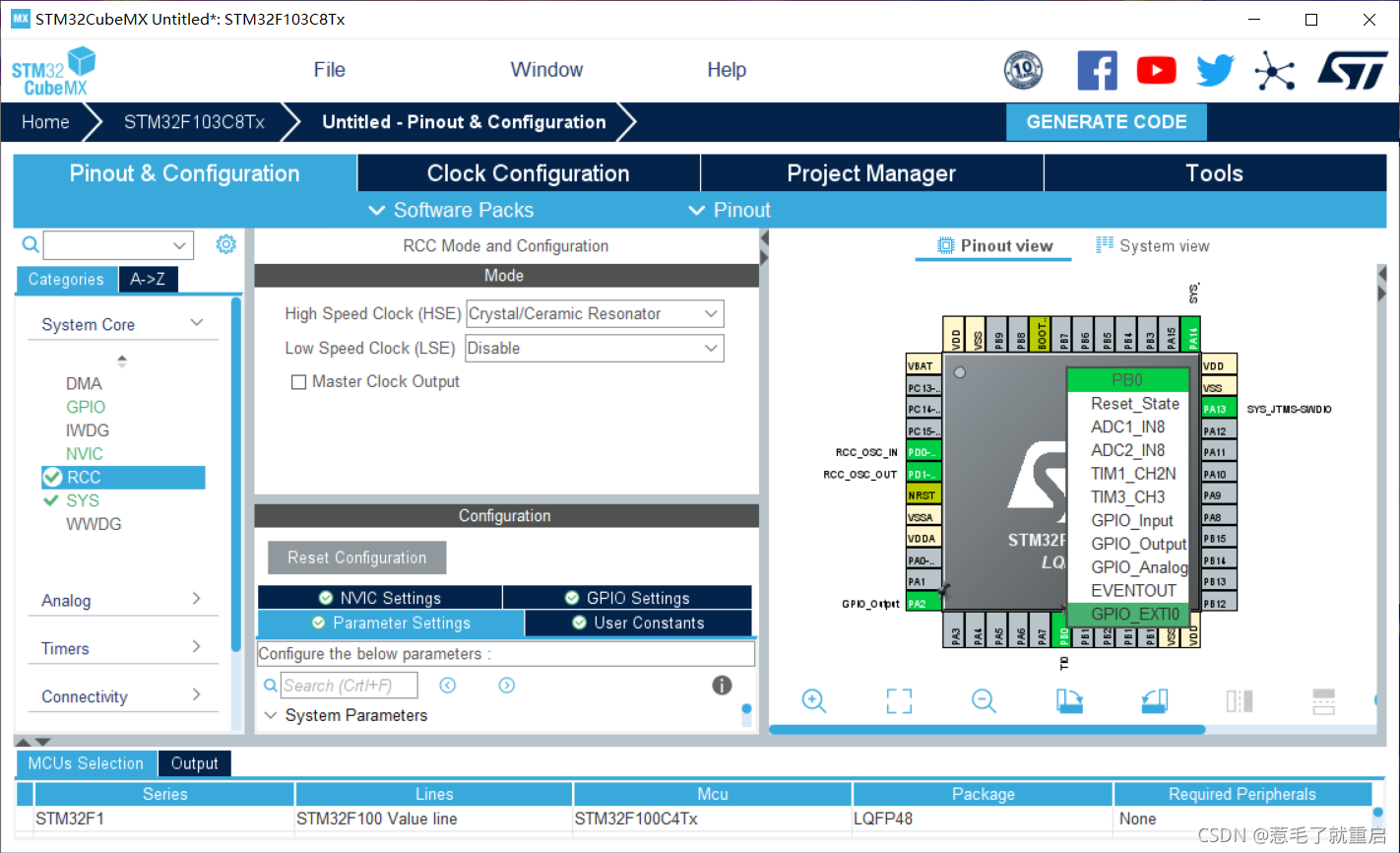
Task: Click the zoom in icon below the pinout
Action: (814, 700)
